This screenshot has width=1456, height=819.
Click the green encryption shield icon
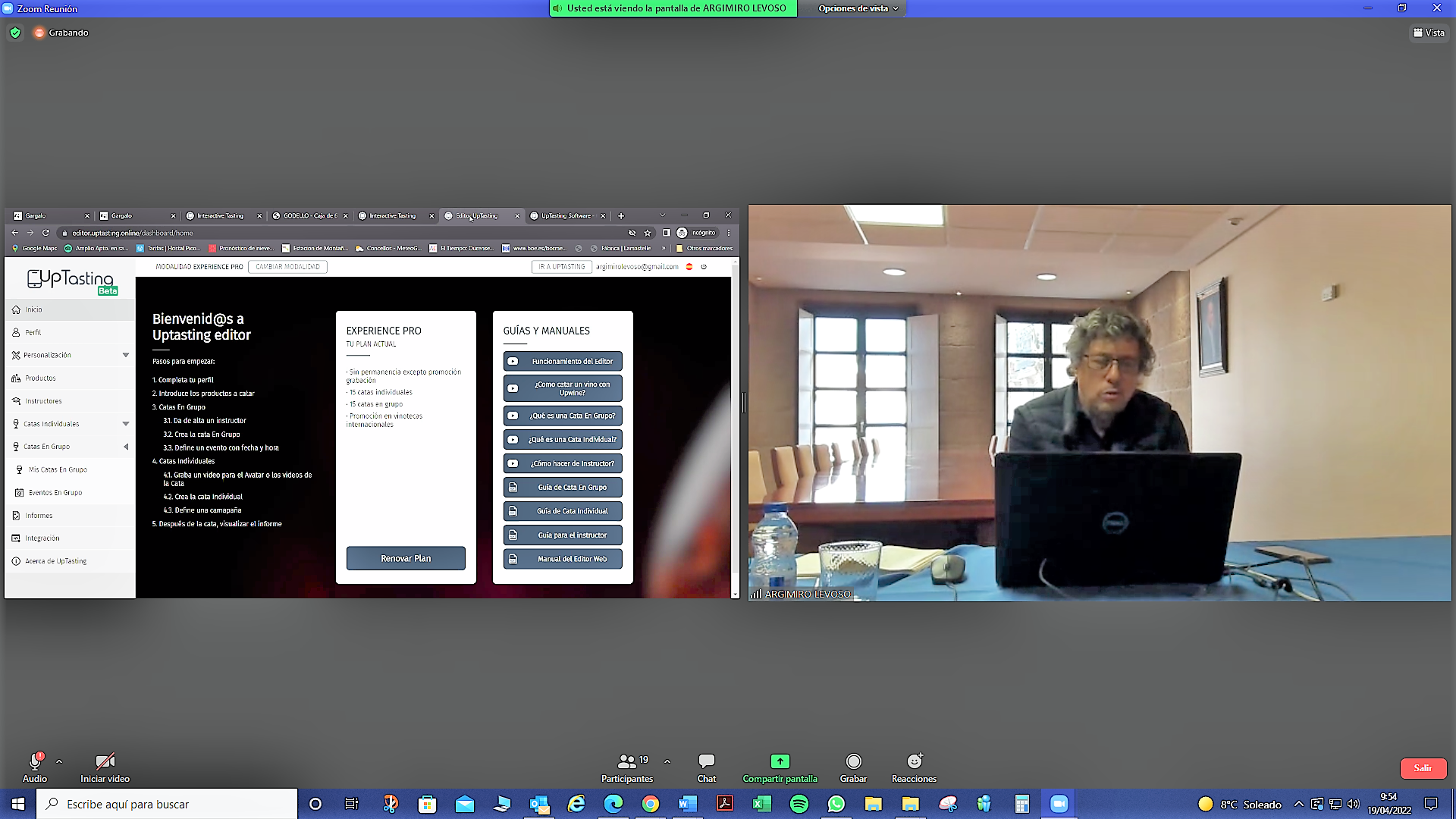tap(15, 33)
